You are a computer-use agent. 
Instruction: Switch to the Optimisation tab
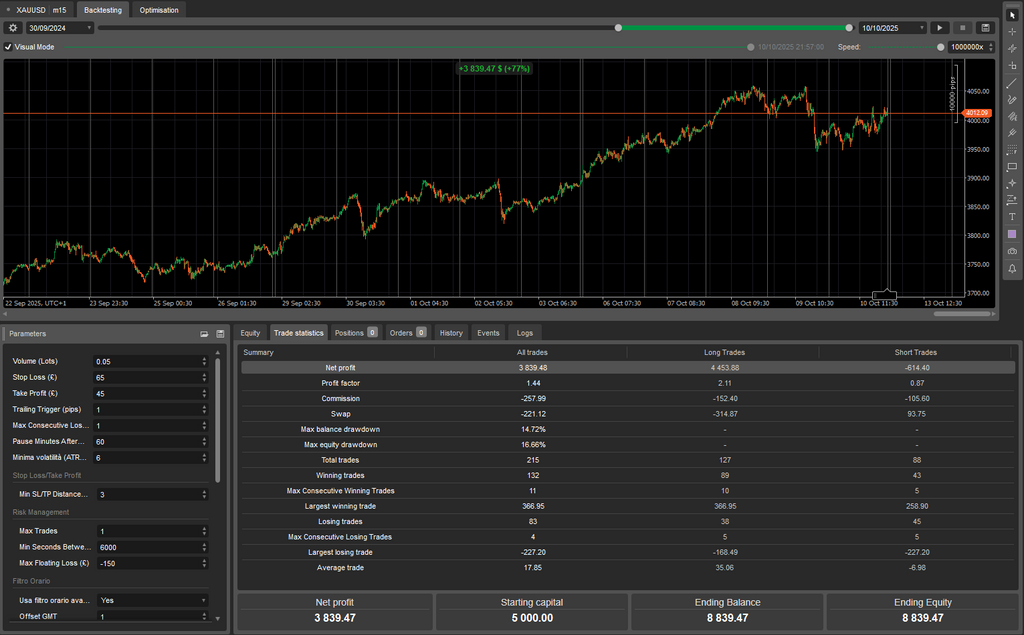(x=158, y=9)
